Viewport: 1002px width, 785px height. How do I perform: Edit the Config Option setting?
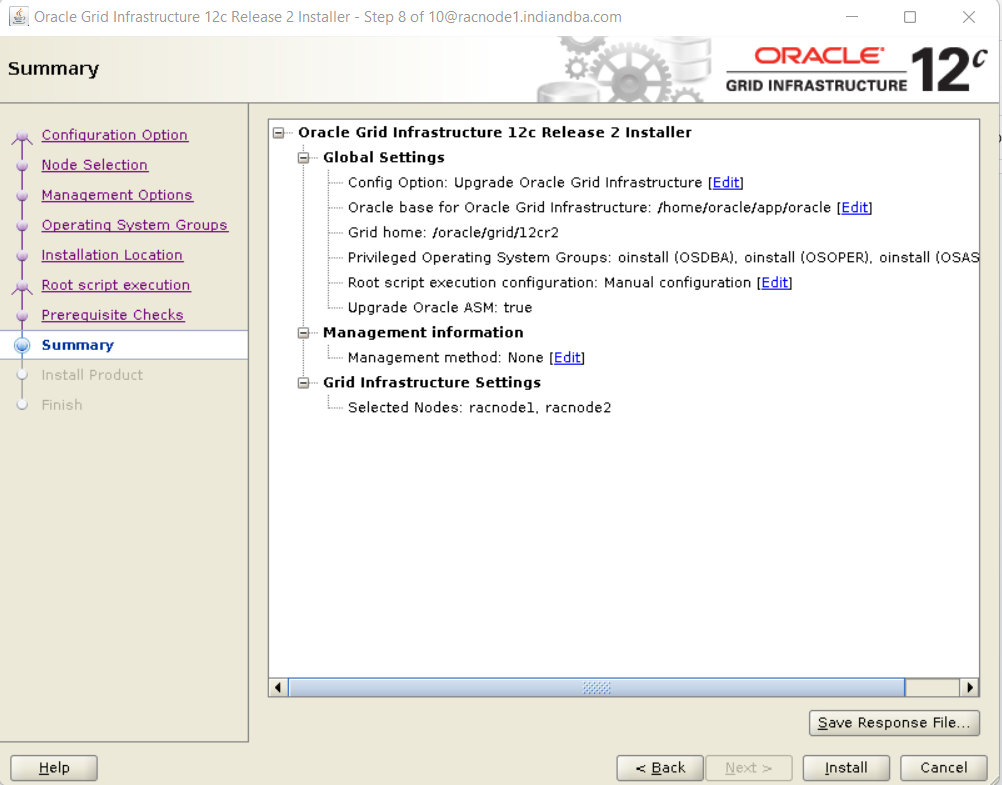tap(726, 183)
